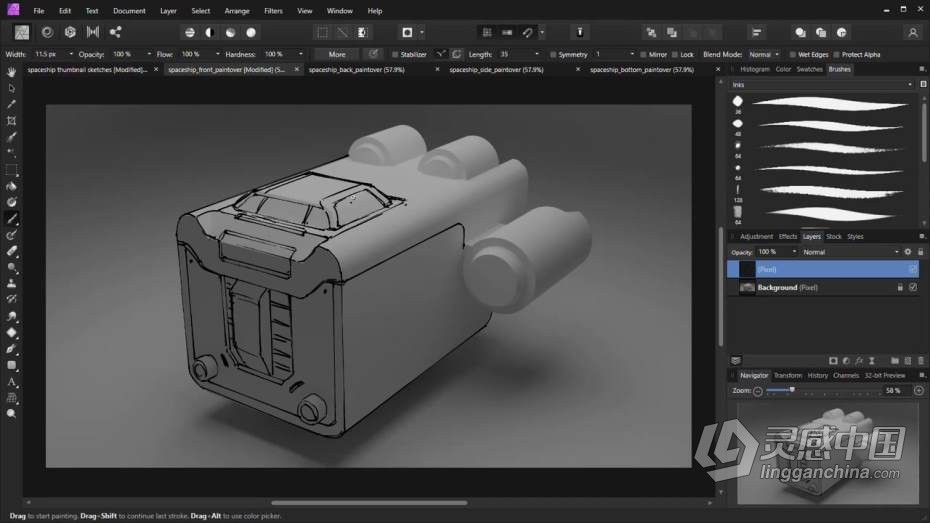Open the Effects panel tab
Image resolution: width=930 pixels, height=523 pixels.
(788, 237)
